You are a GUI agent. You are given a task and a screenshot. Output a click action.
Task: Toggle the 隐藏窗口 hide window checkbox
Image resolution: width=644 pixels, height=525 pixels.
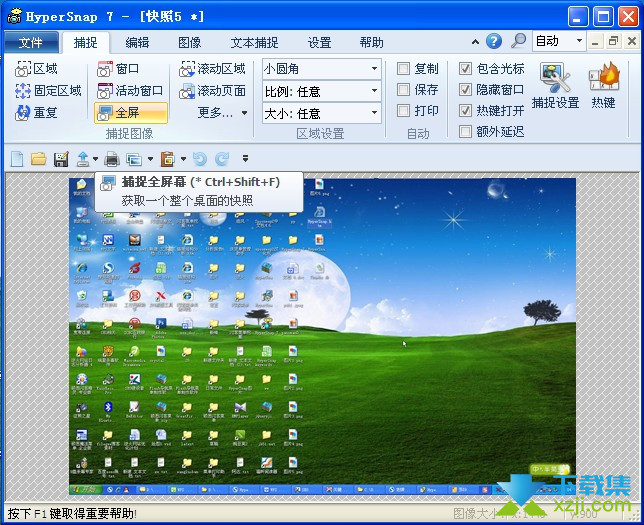[465, 89]
